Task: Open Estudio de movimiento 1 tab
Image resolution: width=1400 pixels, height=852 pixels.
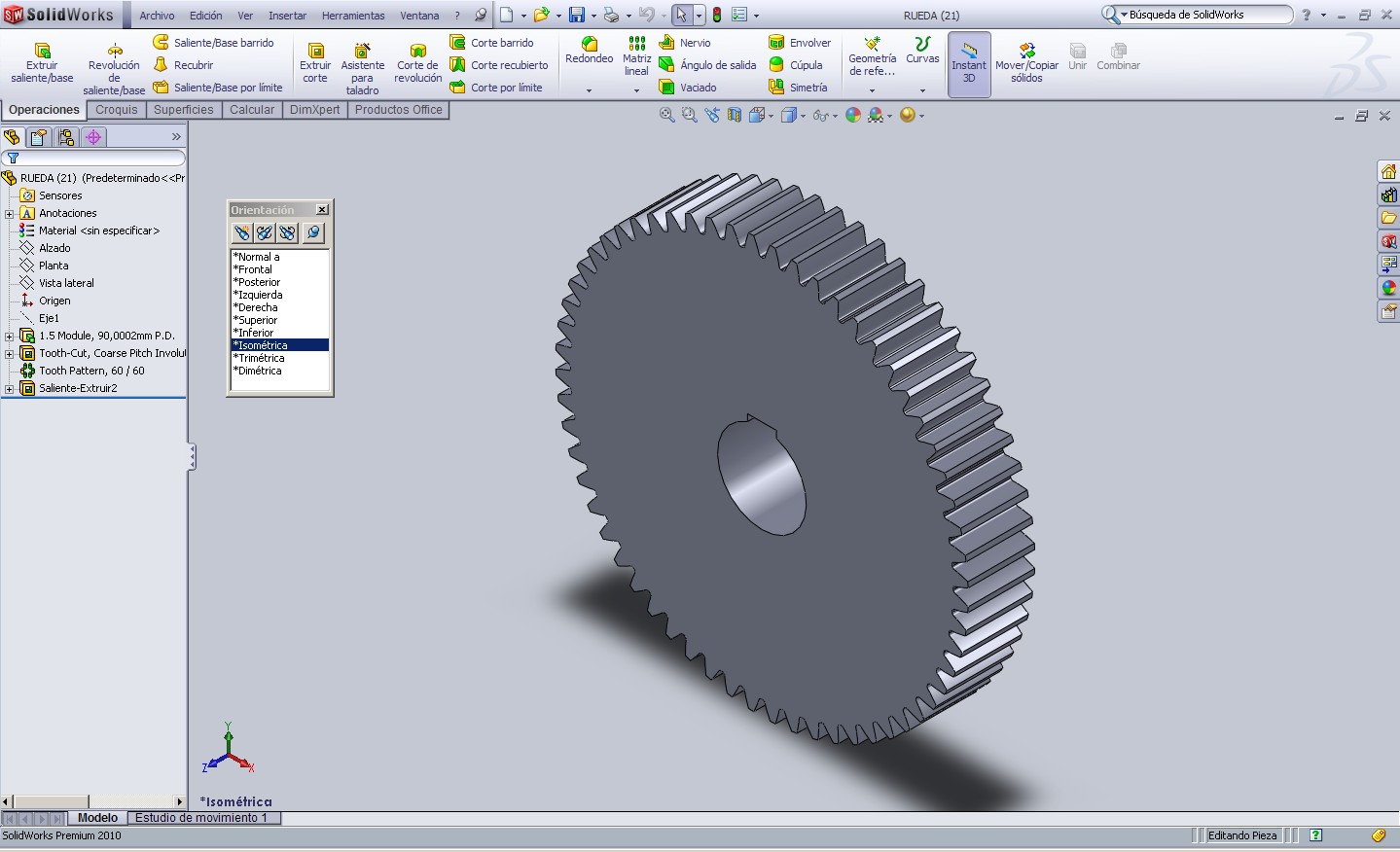Action: pos(201,818)
